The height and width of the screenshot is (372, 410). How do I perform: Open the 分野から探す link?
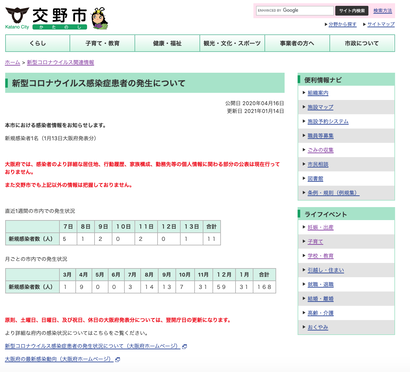pyautogui.click(x=342, y=24)
